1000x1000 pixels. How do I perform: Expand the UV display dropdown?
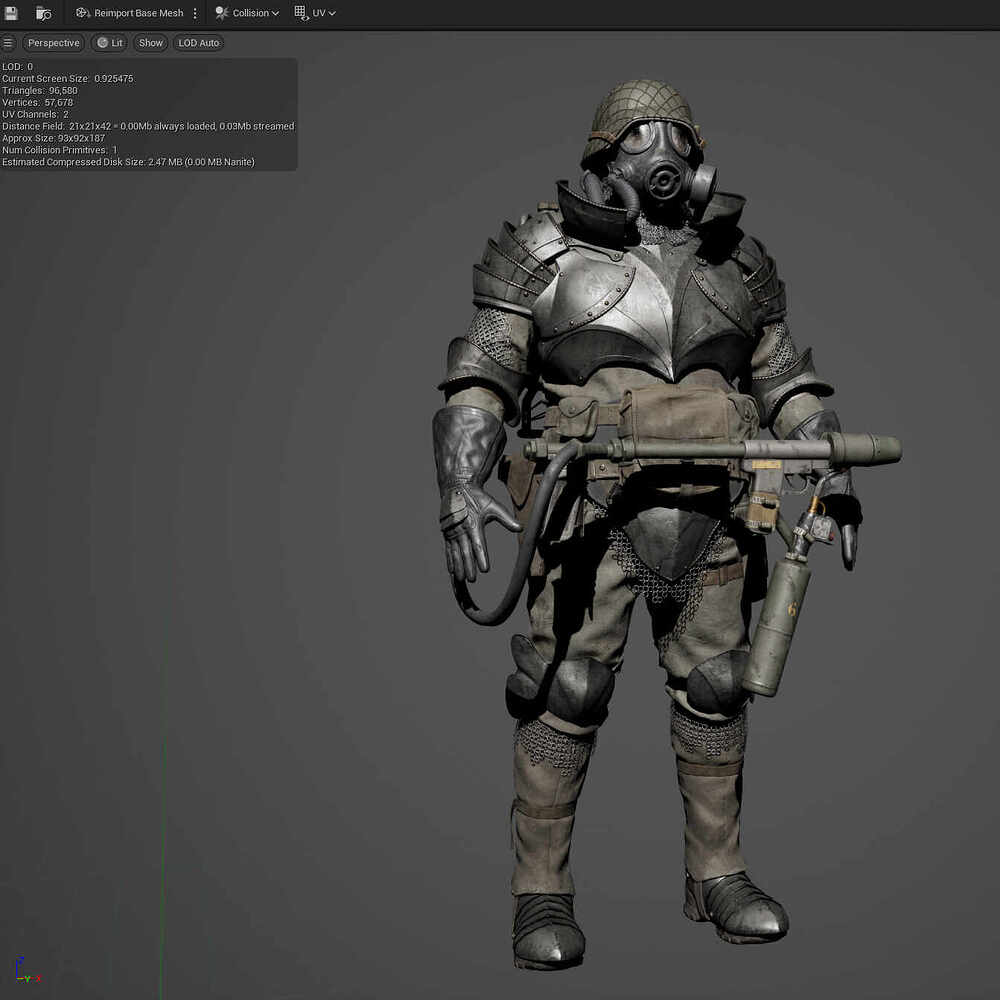(315, 13)
